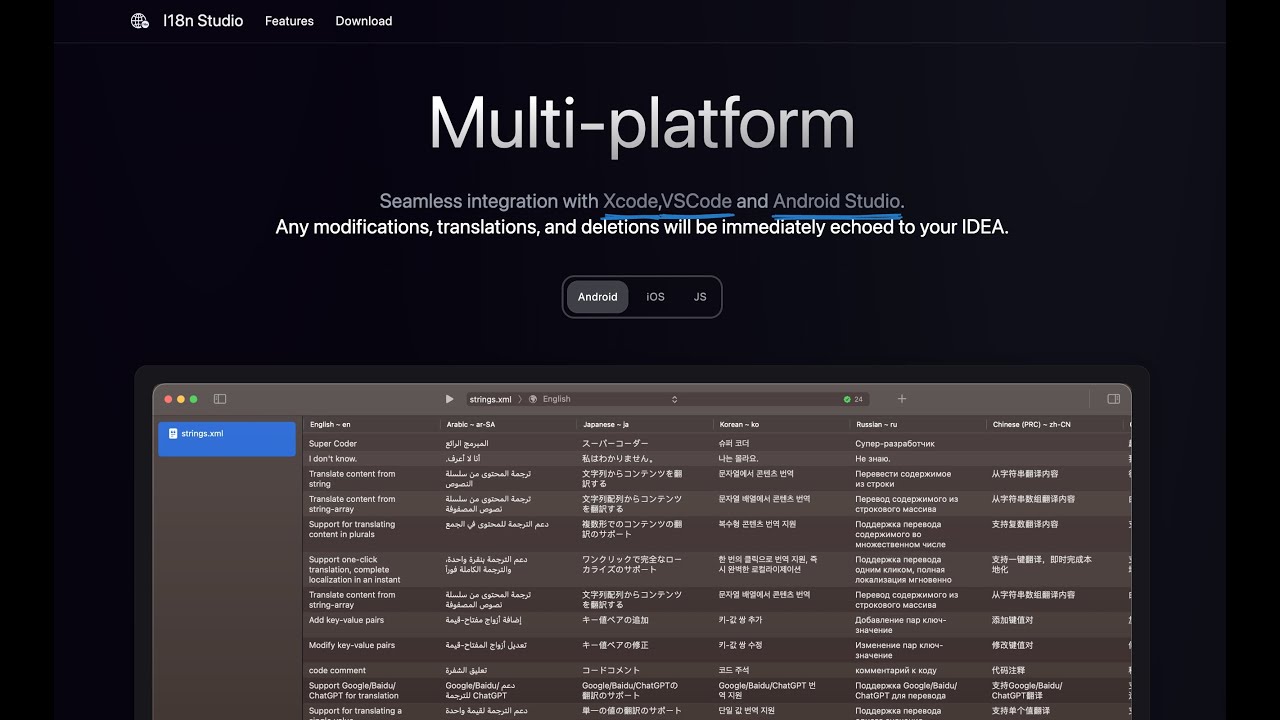The height and width of the screenshot is (720, 1280).
Task: Click the 'Super Coder' English cell
Action: [x=333, y=444]
